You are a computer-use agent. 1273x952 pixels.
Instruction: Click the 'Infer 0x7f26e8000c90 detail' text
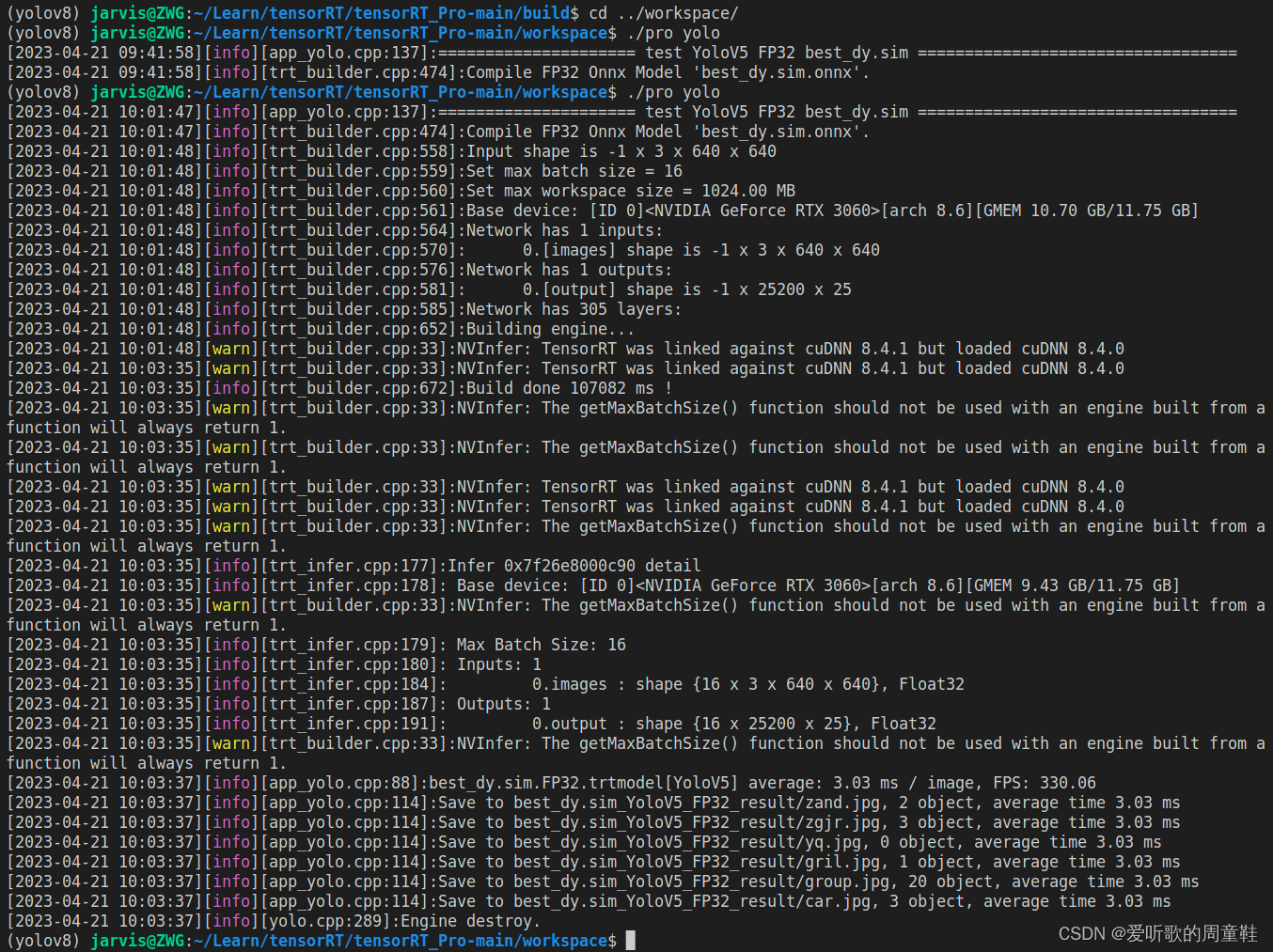(x=574, y=566)
